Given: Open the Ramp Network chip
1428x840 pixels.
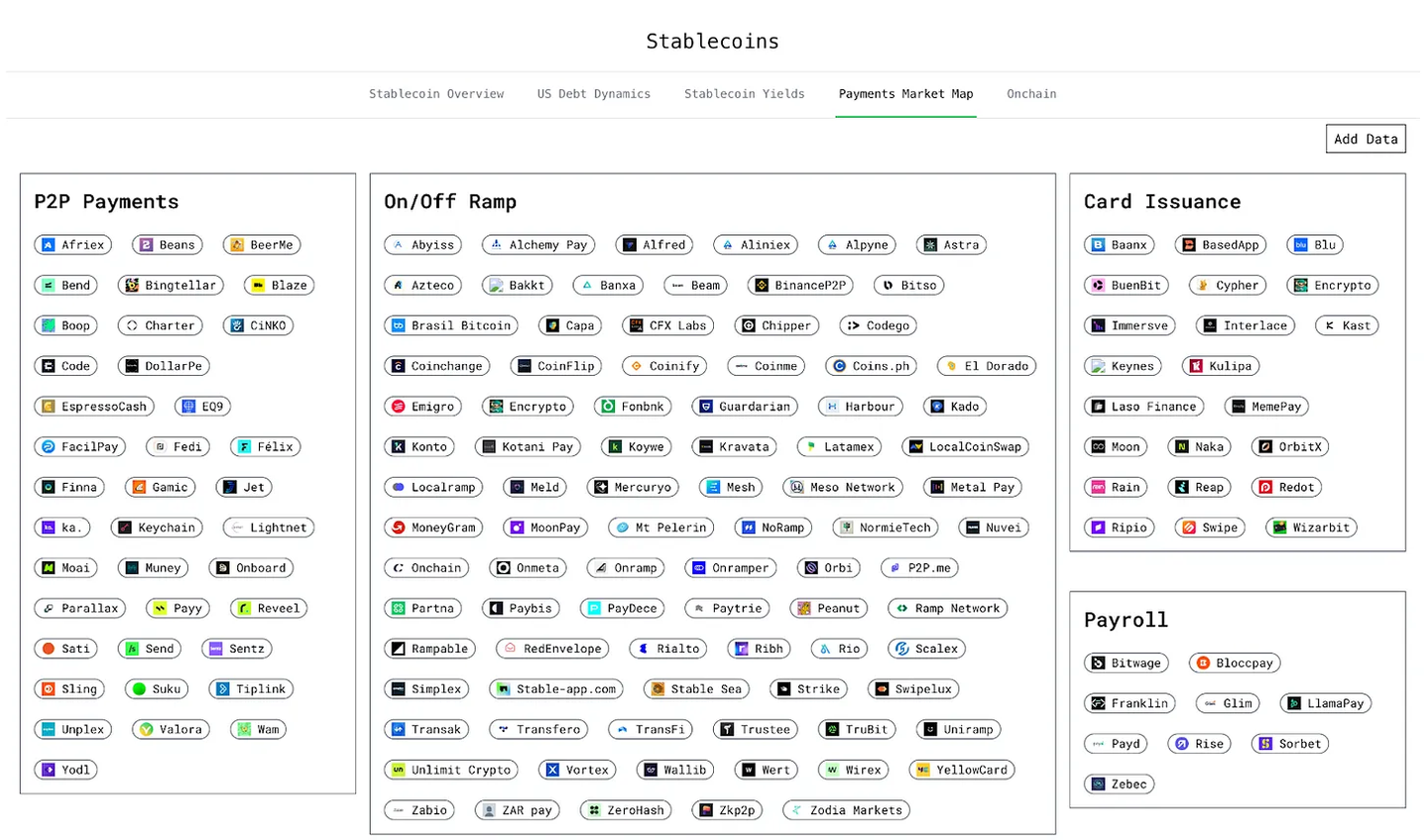Looking at the screenshot, I should [947, 609].
